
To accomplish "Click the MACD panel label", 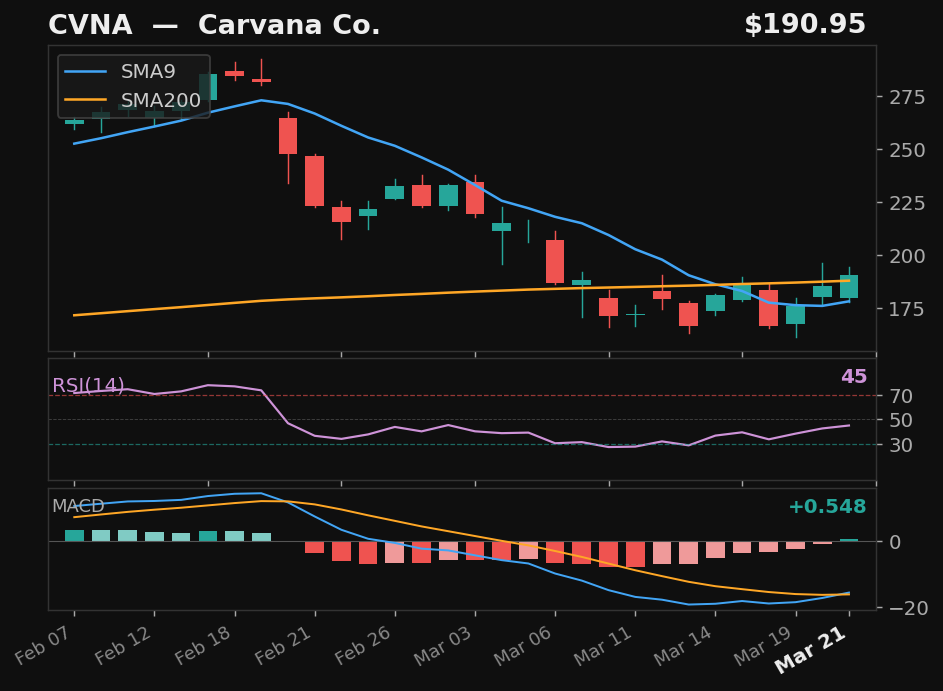I will point(78,506).
